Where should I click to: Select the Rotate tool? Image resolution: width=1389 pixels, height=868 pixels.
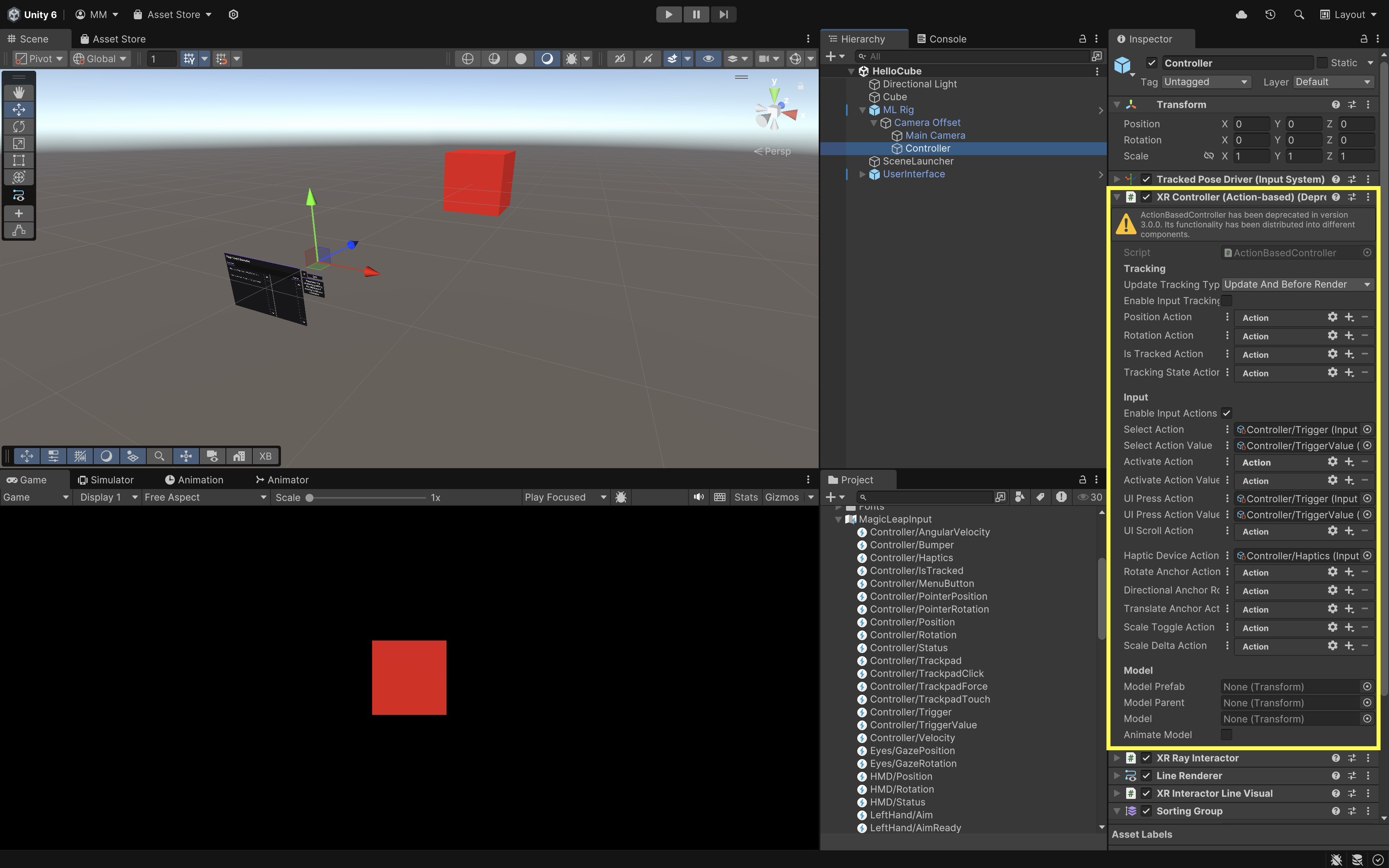(x=18, y=126)
